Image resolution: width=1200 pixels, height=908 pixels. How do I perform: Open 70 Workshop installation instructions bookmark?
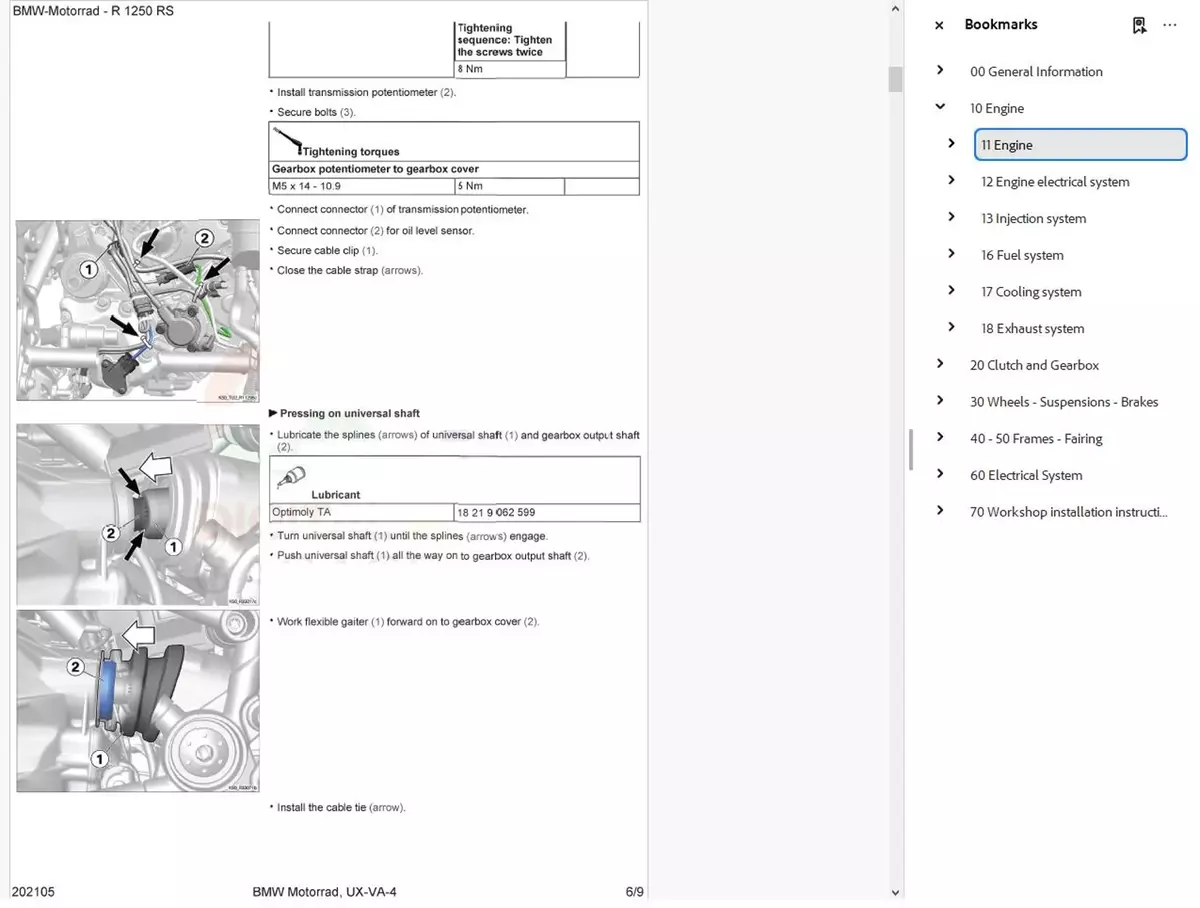click(1068, 512)
